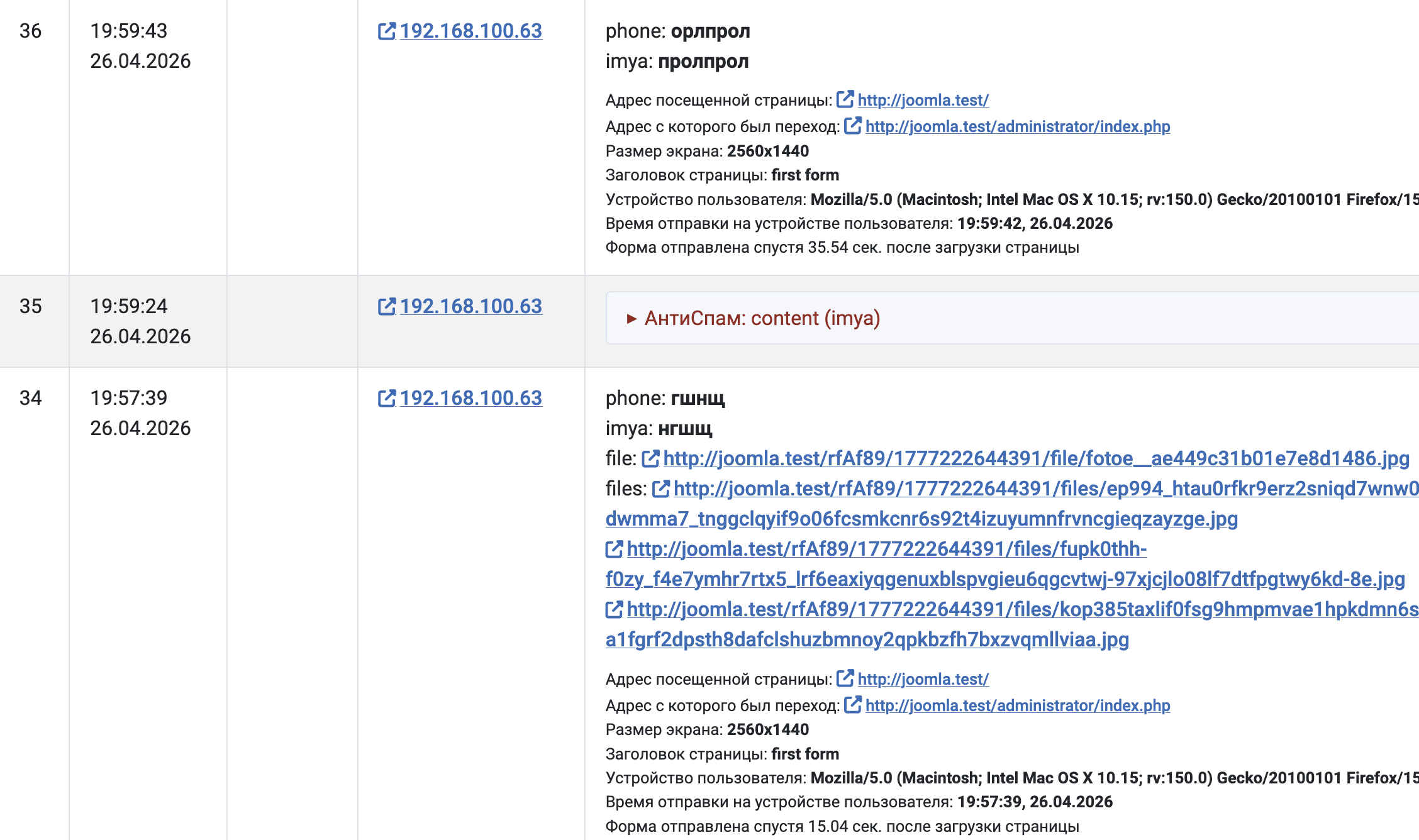Image resolution: width=1419 pixels, height=840 pixels.
Task: Click external link icon beside IP in row 34
Action: pos(386,399)
